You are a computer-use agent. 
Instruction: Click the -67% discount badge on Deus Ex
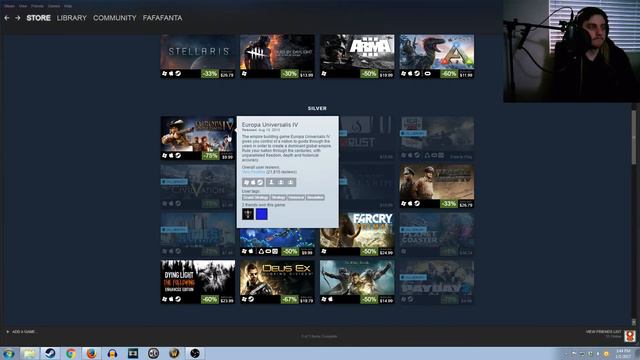coord(289,300)
